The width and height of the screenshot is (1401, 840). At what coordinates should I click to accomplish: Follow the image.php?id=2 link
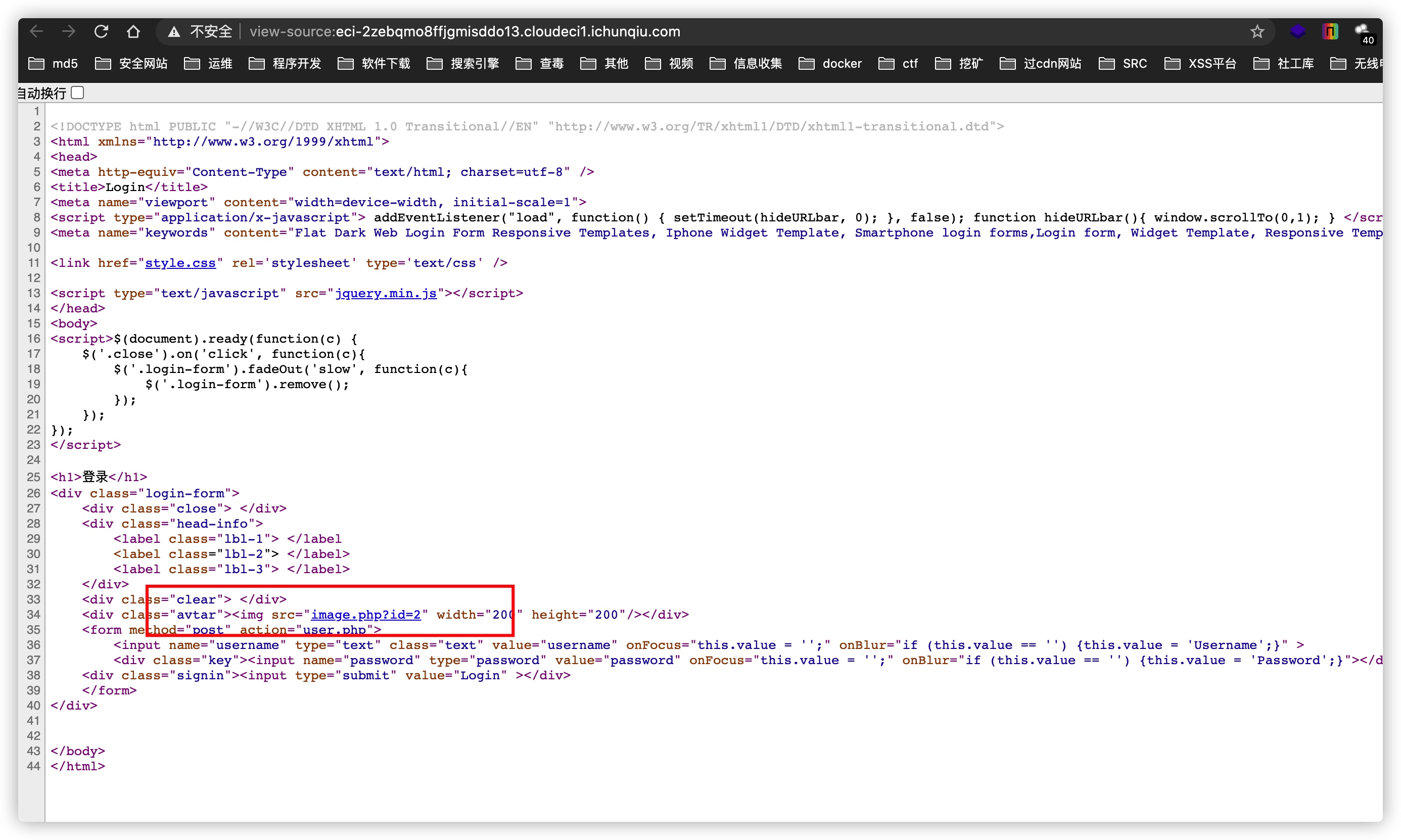[366, 615]
